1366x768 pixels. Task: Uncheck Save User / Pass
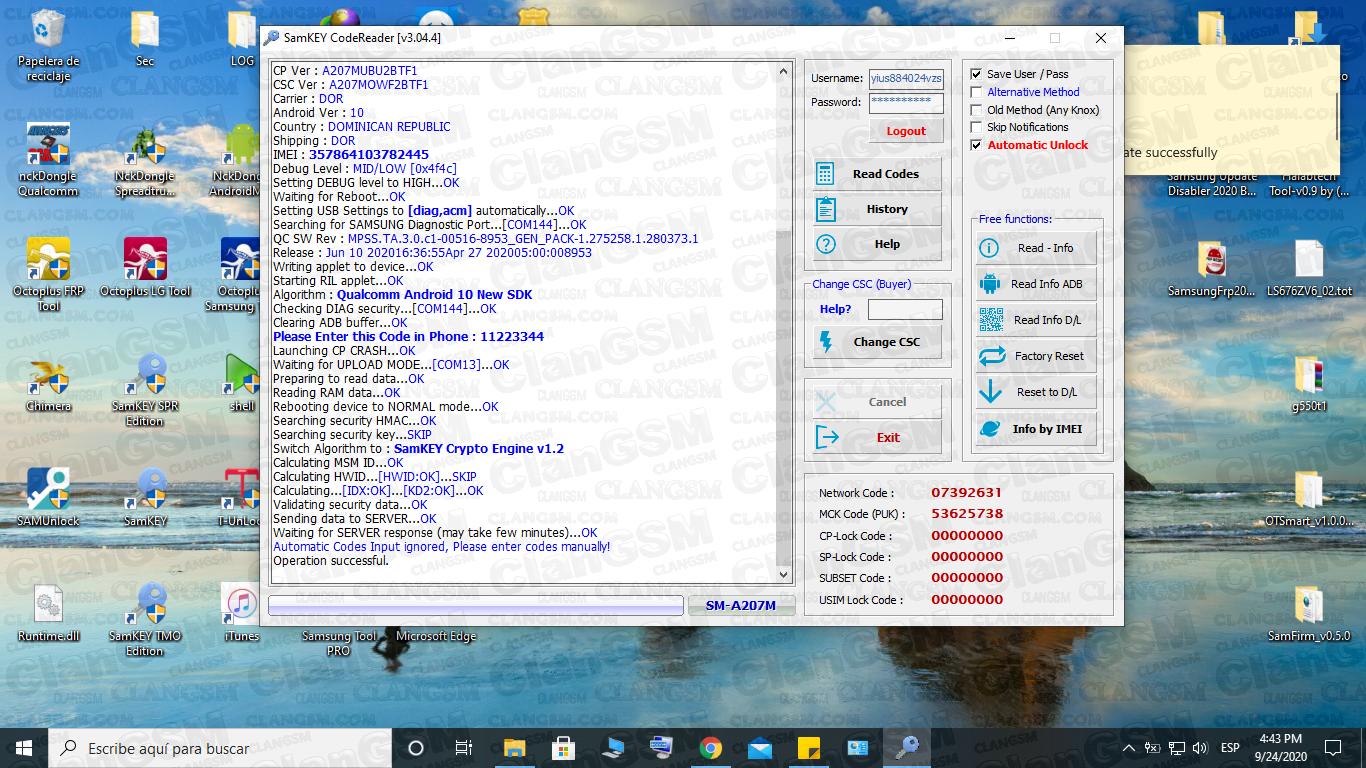point(977,74)
